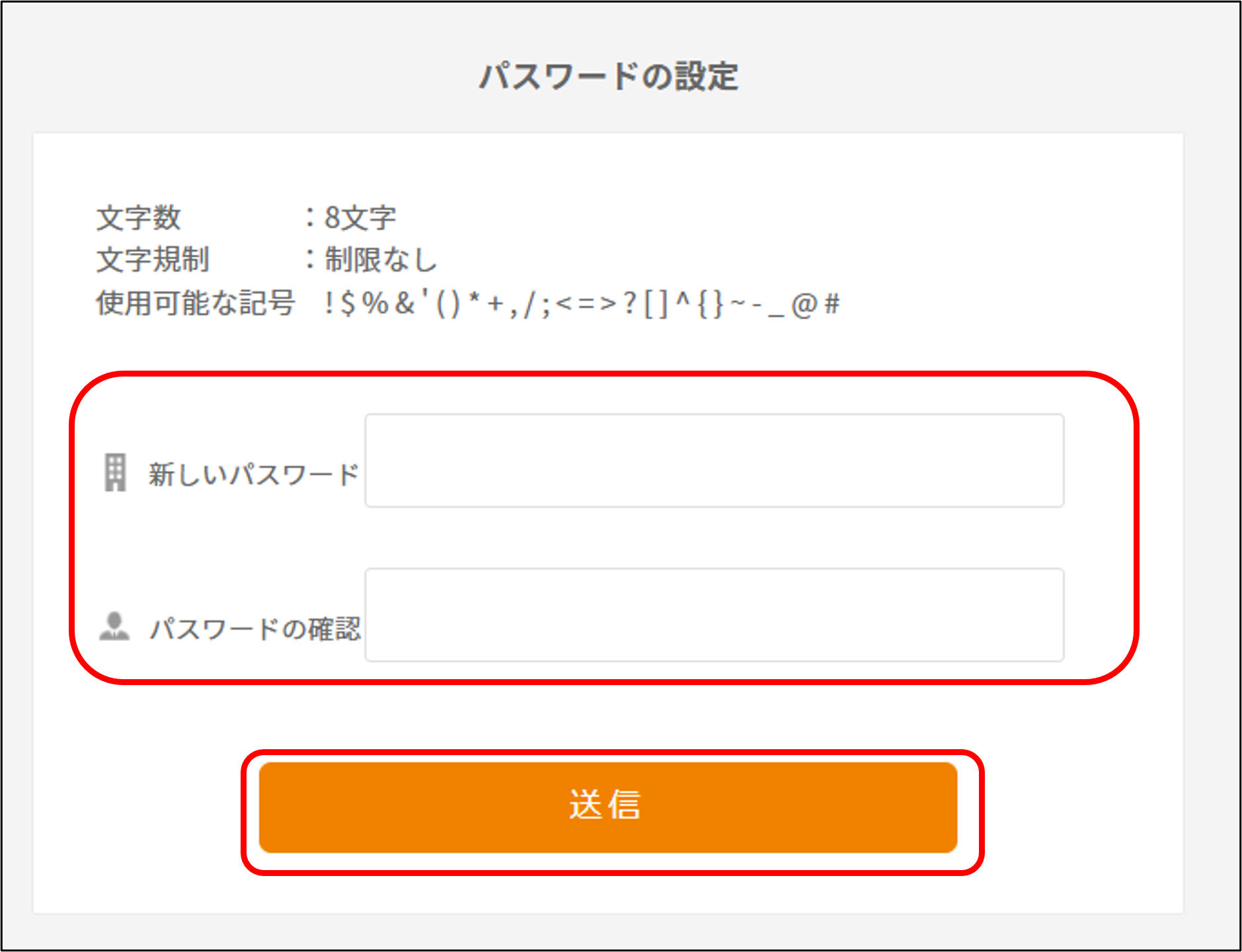Click the ! symbol in allowed symbols

click(x=329, y=304)
